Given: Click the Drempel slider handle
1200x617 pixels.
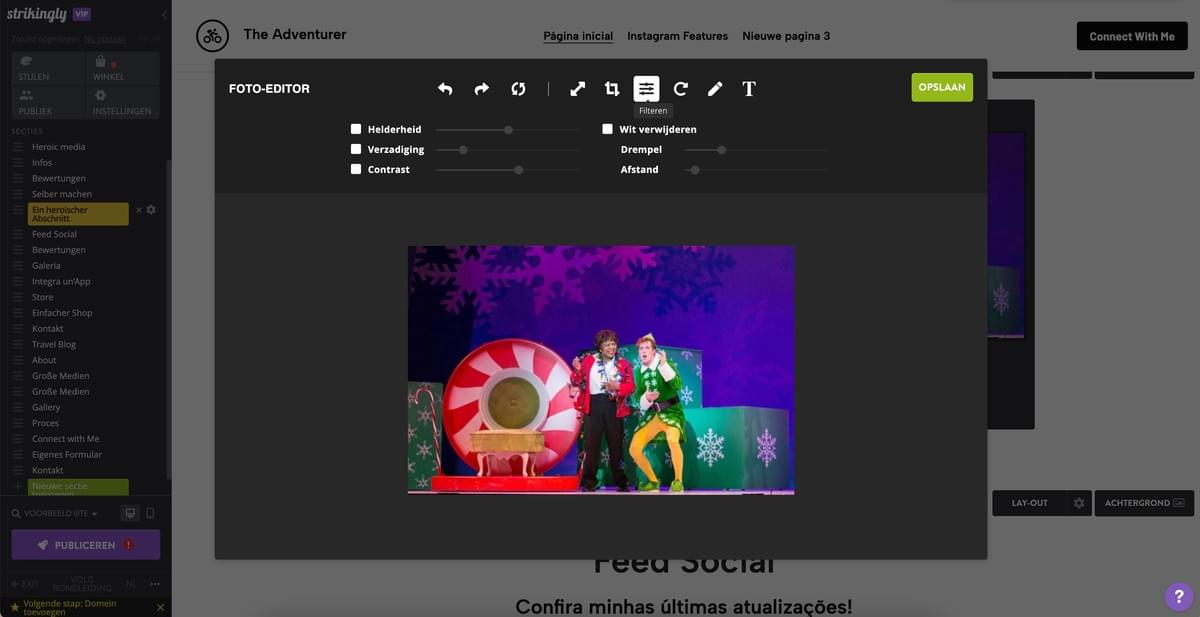Looking at the screenshot, I should click(x=721, y=150).
